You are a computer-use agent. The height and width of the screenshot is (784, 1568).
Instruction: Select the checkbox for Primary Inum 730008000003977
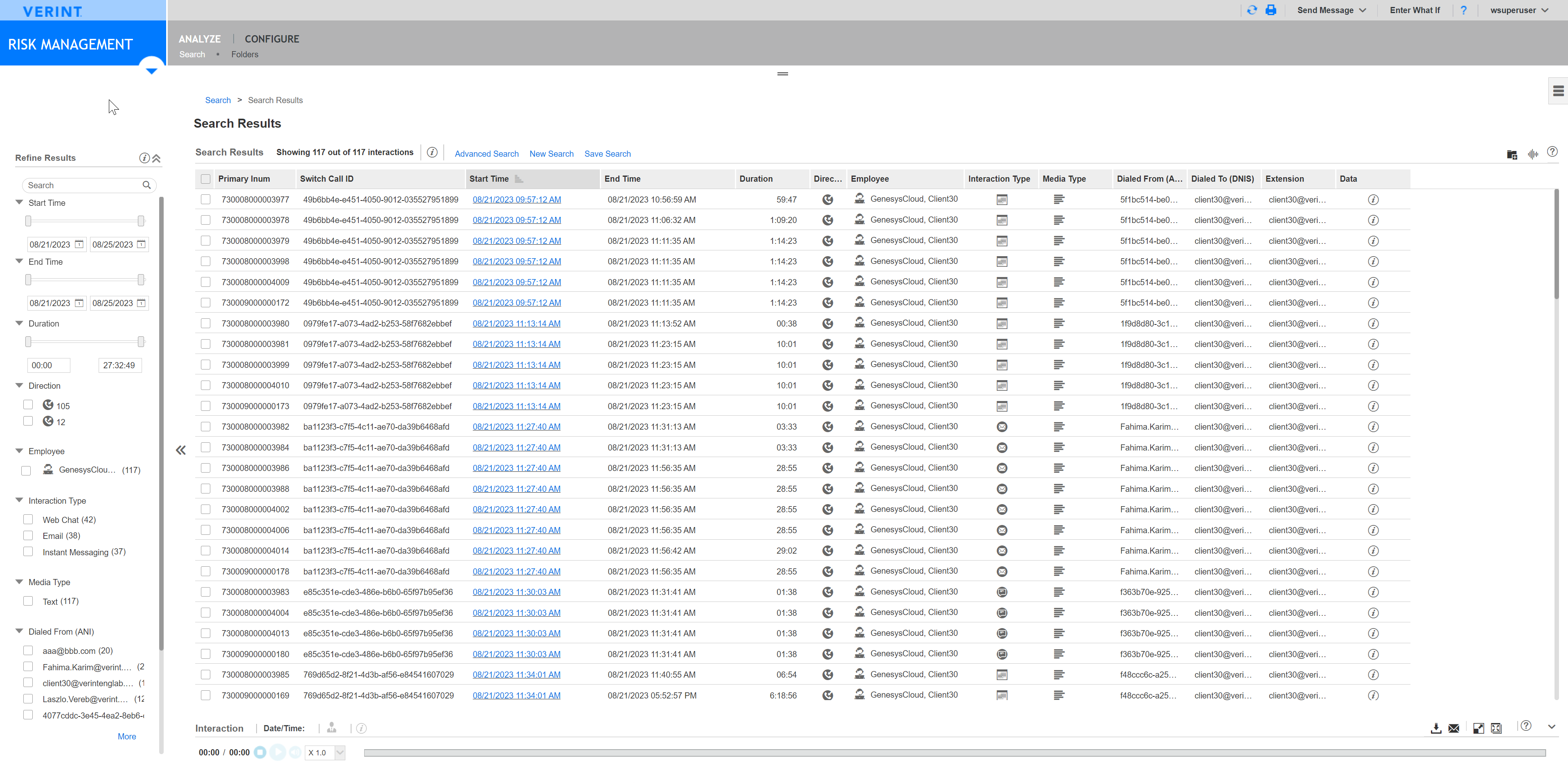206,199
